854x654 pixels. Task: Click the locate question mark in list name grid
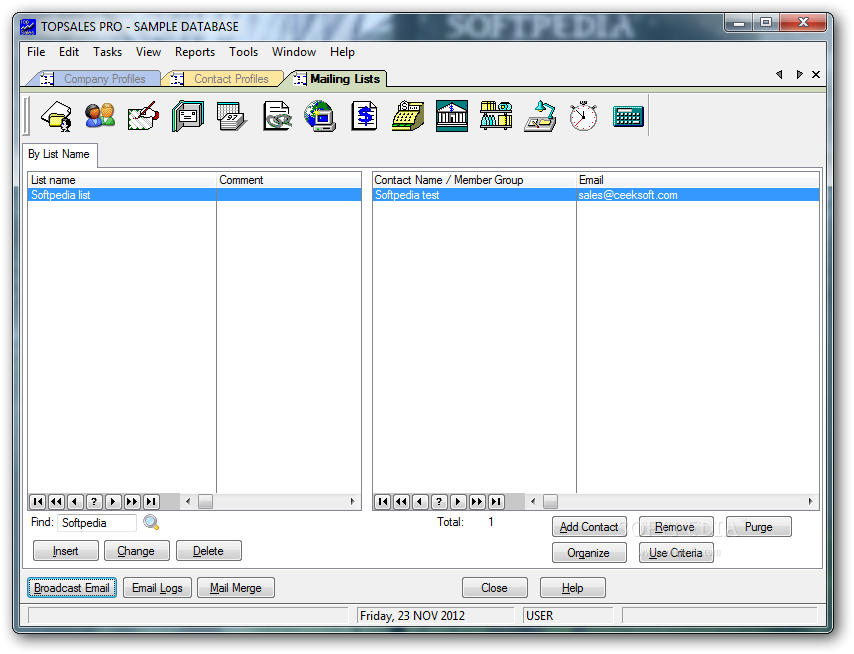[94, 502]
